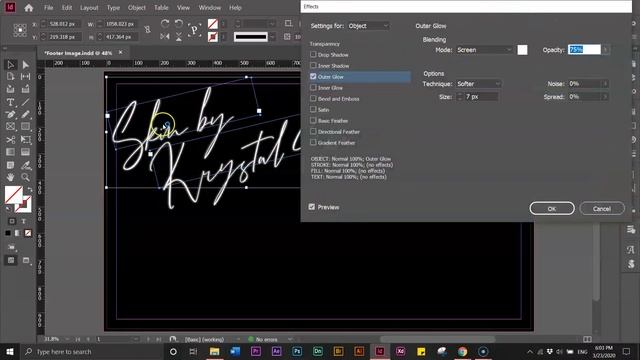Viewport: 640px width, 360px height.
Task: Enable the Satin checkbox
Action: click(x=313, y=109)
